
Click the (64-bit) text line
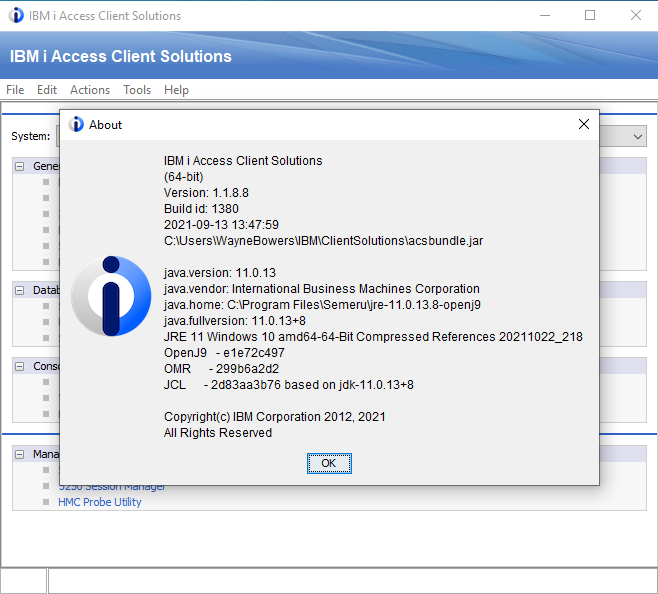tap(183, 177)
